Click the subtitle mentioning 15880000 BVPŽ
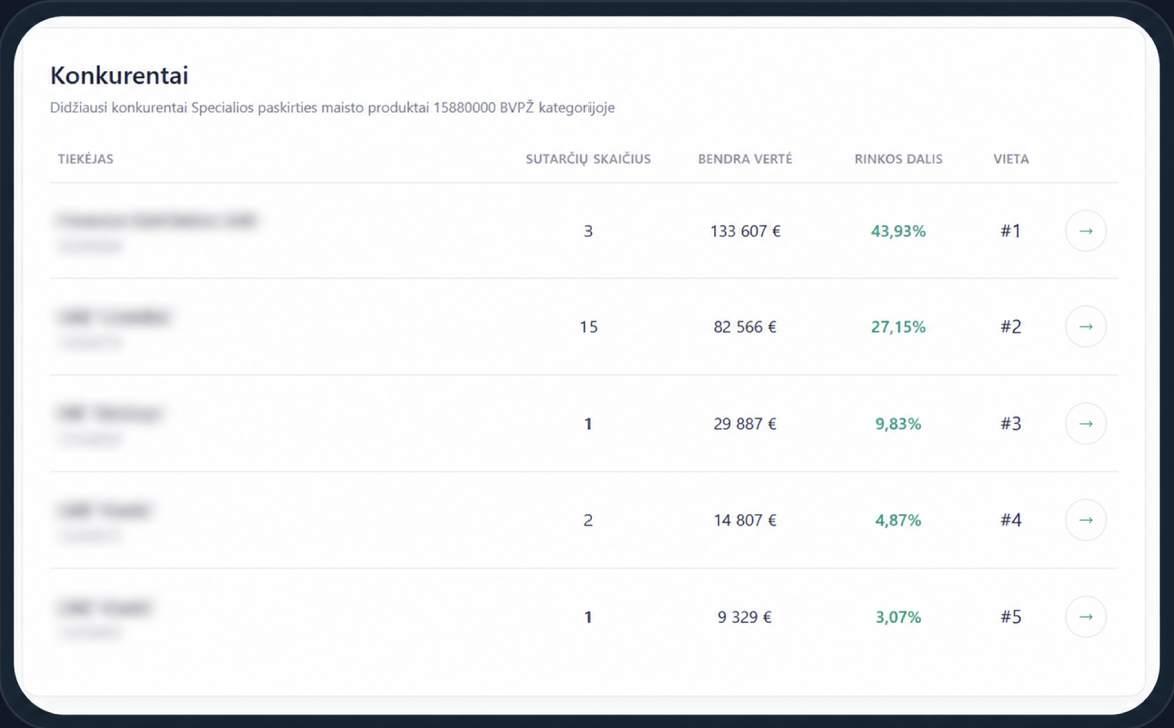Viewport: 1174px width, 728px height. pos(332,107)
